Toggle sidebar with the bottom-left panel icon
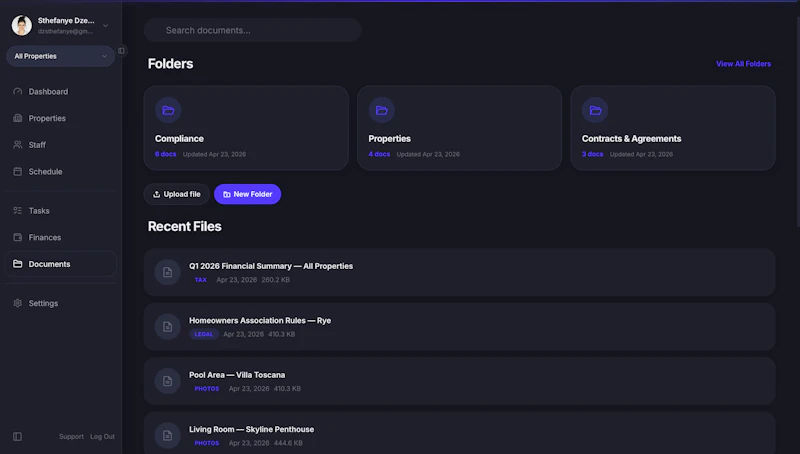The image size is (800, 454). point(17,437)
